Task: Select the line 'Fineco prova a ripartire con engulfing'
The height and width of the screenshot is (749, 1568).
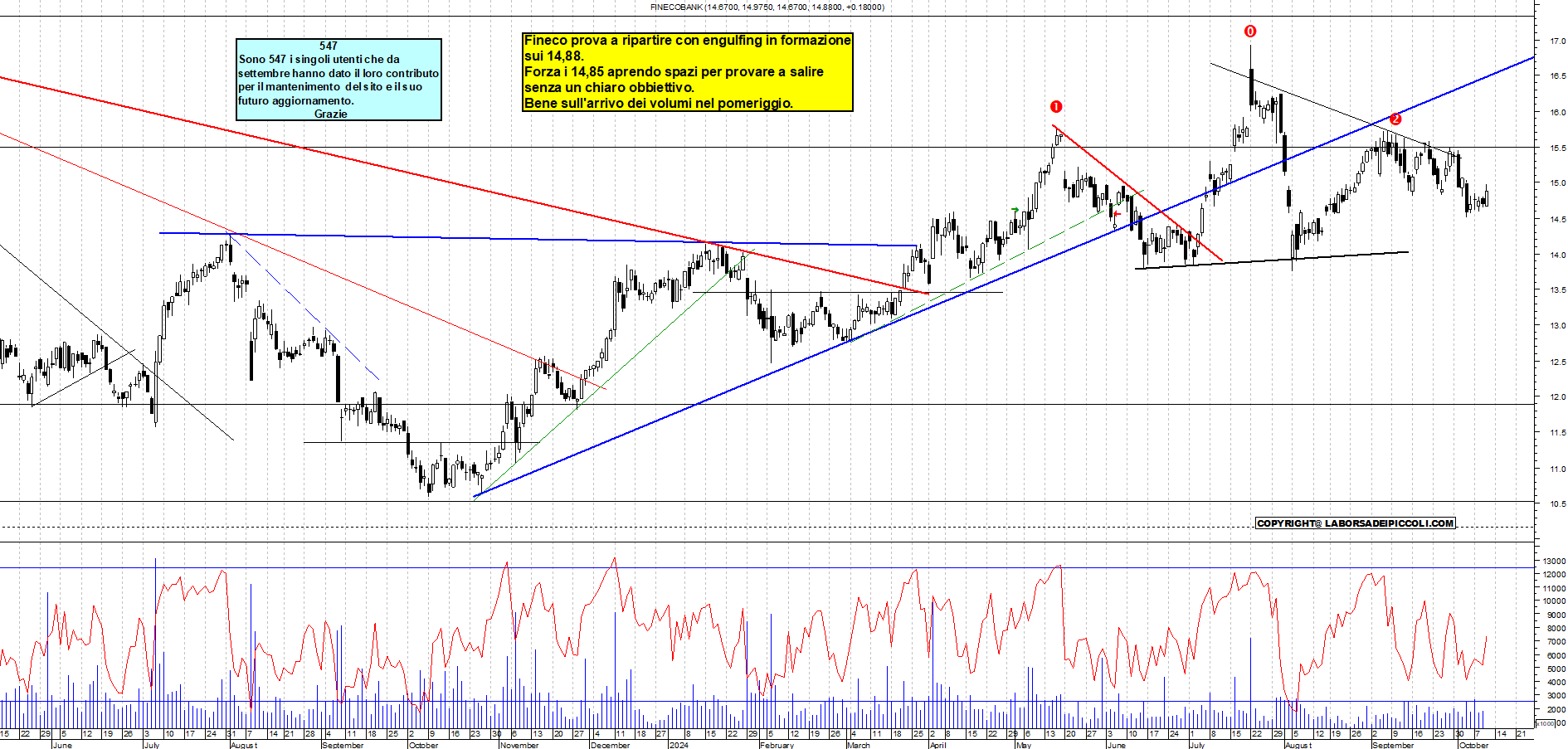Action: coord(688,40)
